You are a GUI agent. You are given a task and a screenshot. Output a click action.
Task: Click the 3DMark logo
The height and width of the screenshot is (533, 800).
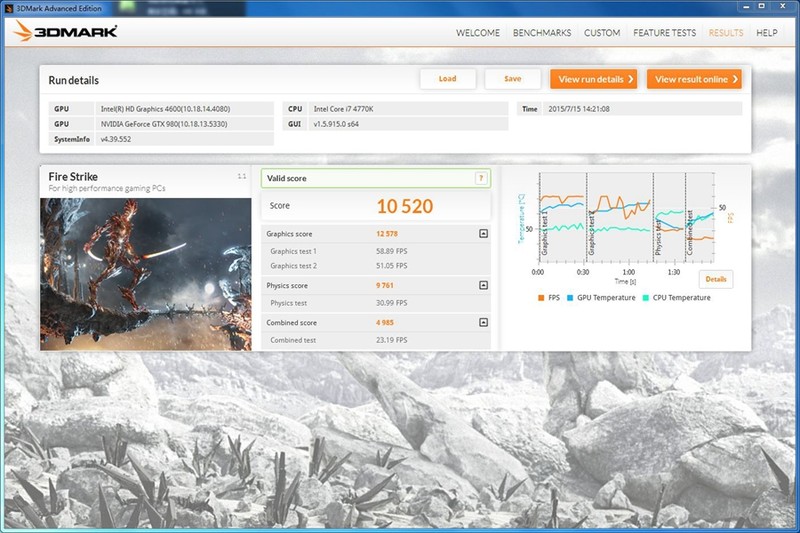(65, 32)
